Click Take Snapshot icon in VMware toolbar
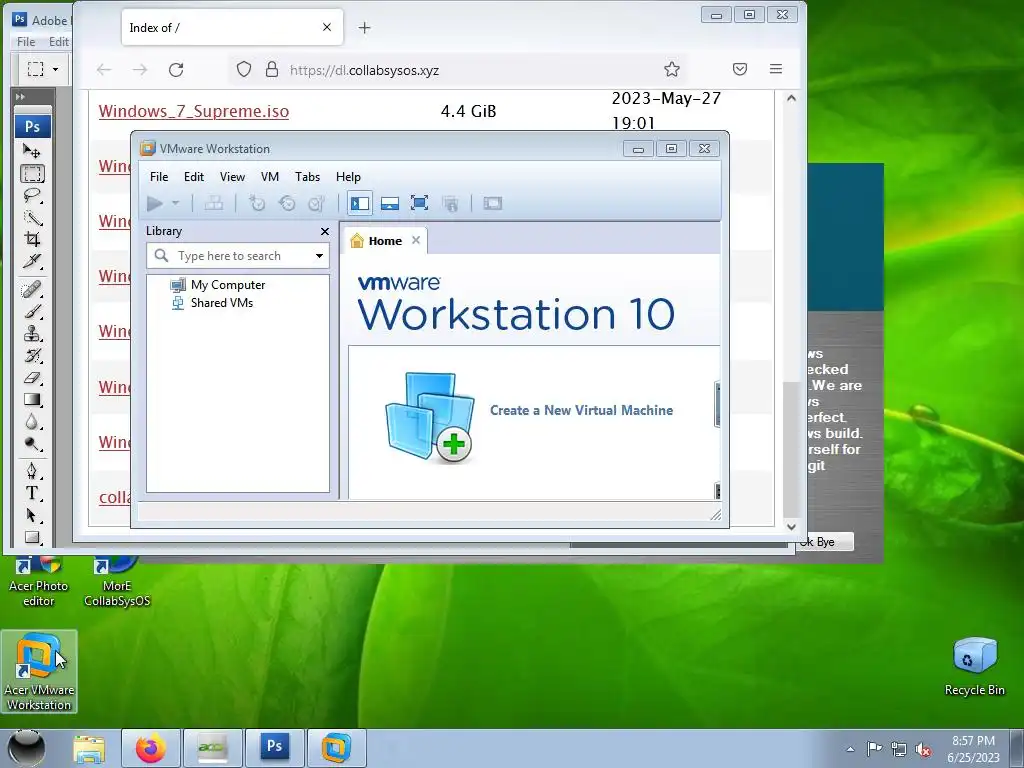1024x768 pixels. 257,204
